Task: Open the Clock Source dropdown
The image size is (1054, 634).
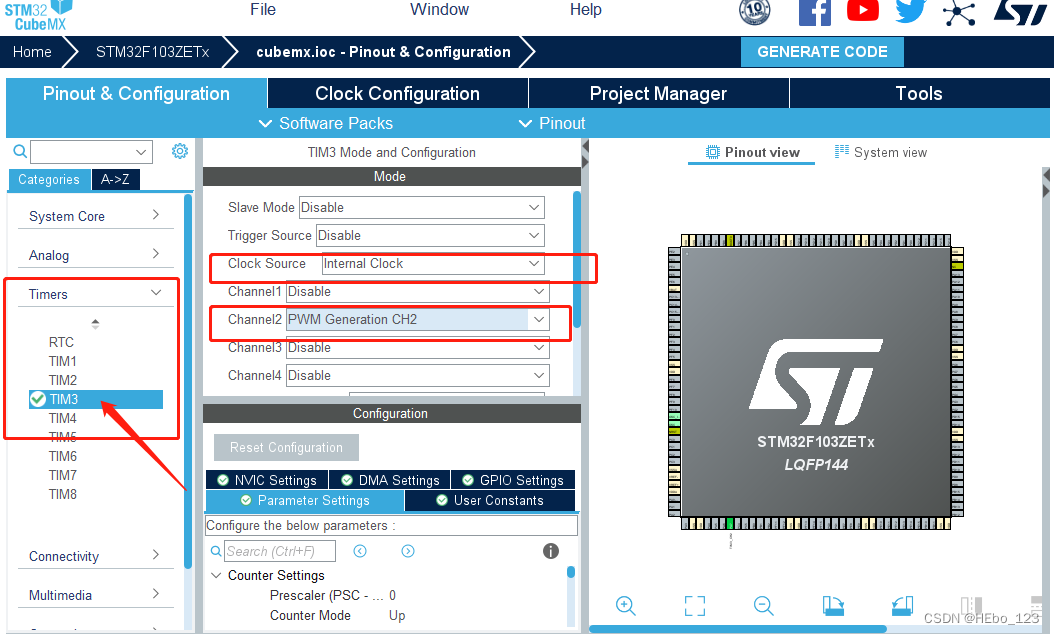Action: 534,264
